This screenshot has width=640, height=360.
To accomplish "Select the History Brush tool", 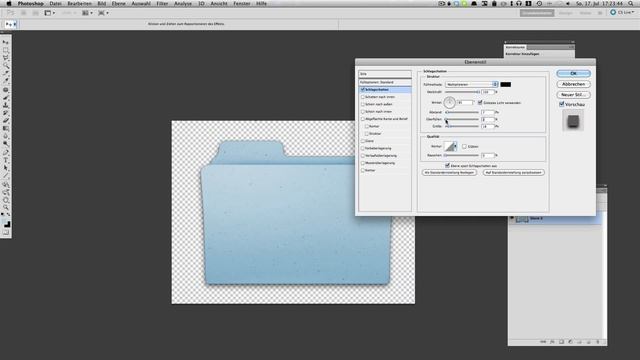I will point(6,113).
